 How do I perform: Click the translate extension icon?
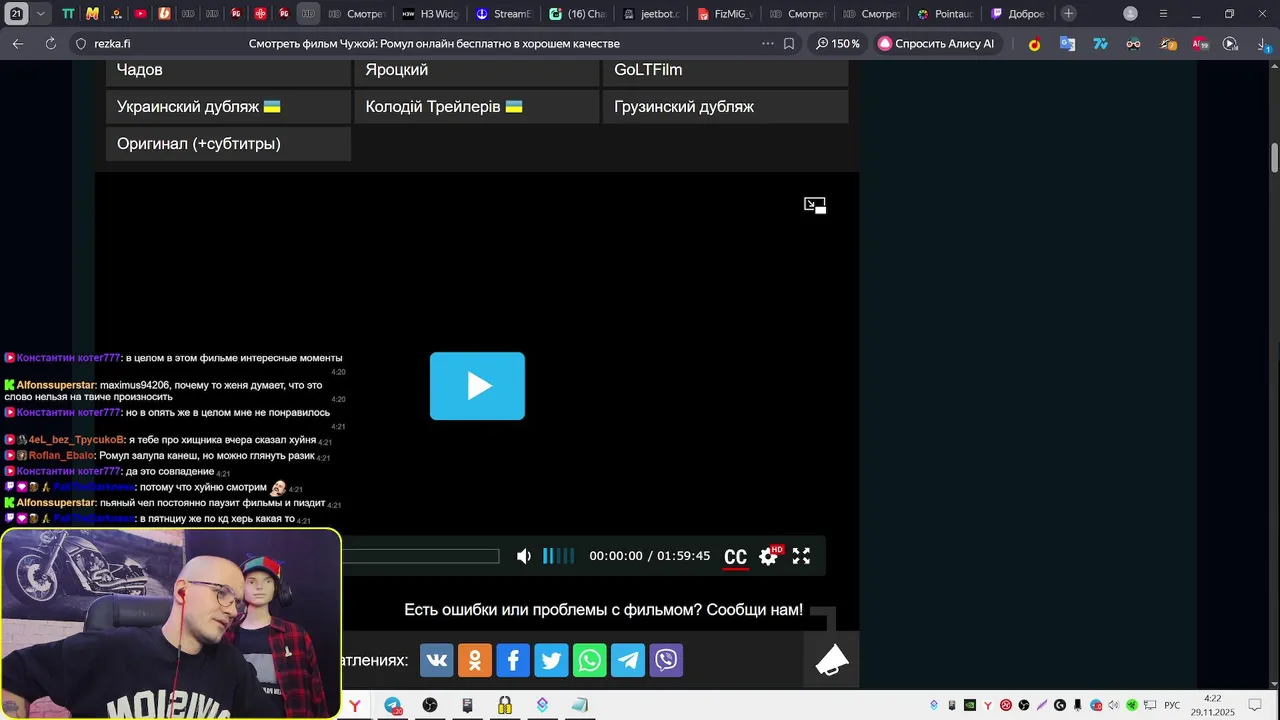[1067, 44]
